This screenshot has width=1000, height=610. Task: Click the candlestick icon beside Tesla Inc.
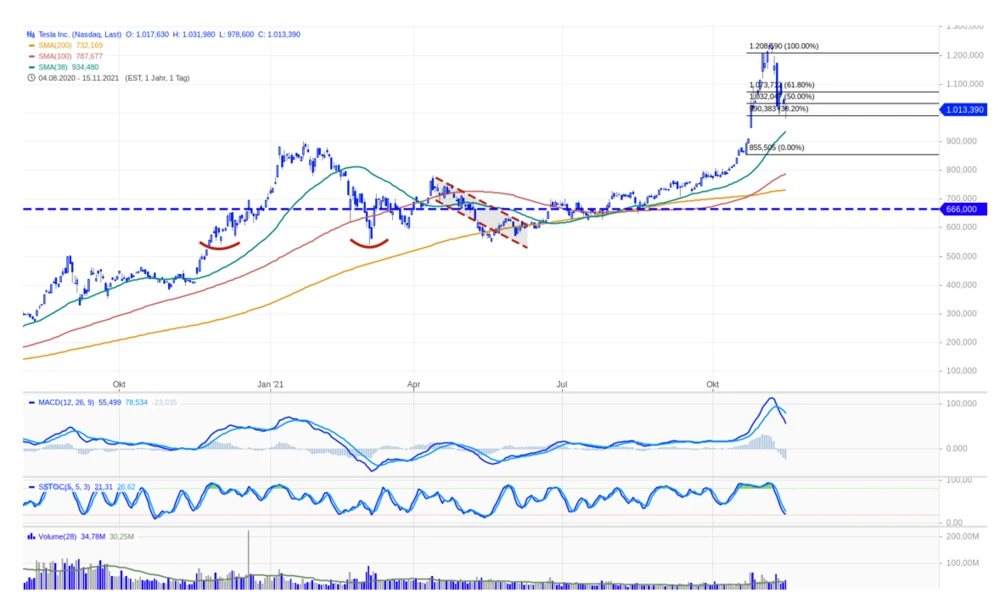click(x=30, y=35)
